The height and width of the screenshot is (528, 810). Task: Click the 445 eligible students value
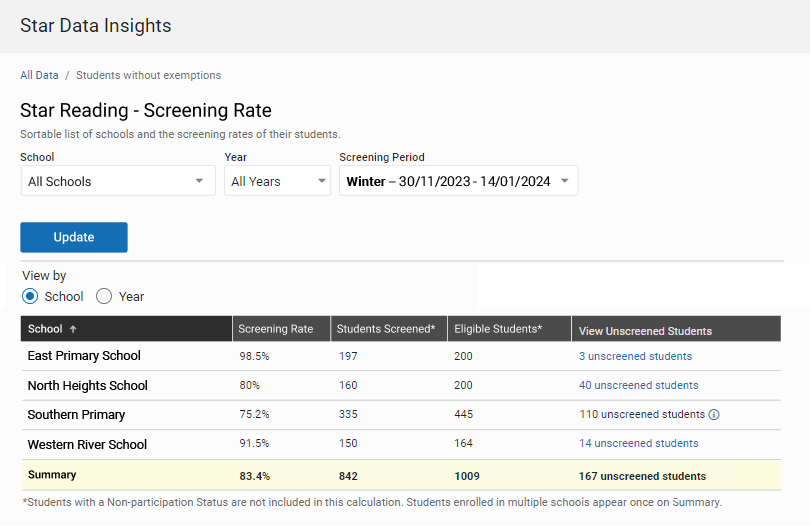tap(463, 414)
